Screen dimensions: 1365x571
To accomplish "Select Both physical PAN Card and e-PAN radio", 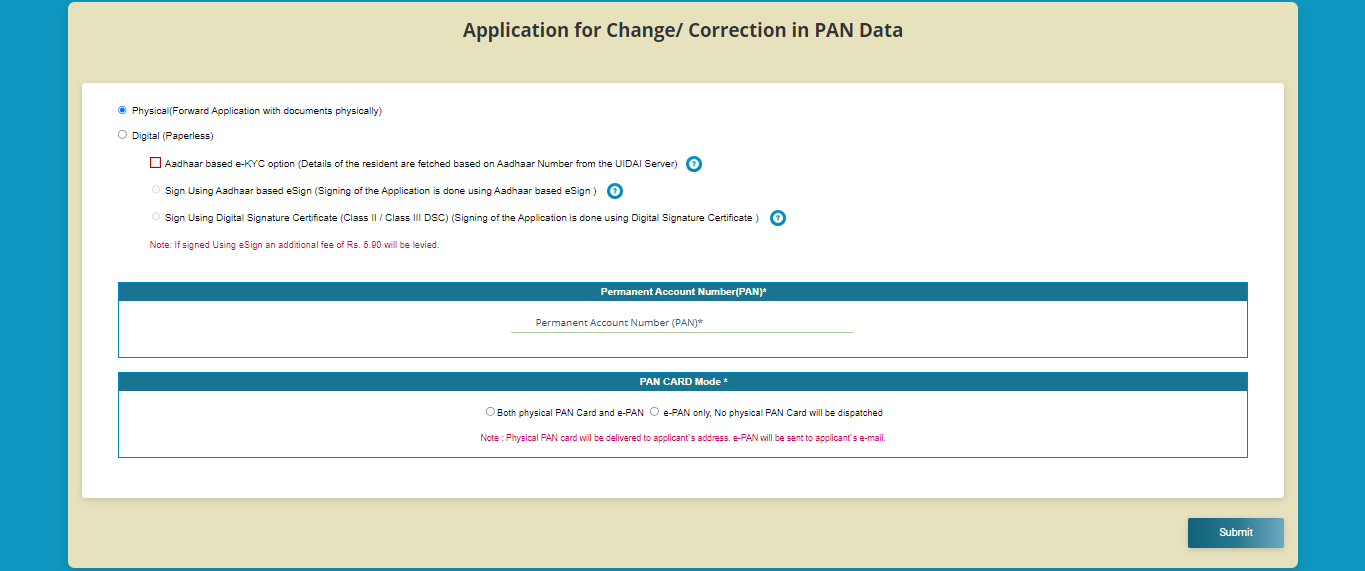I will 490,411.
